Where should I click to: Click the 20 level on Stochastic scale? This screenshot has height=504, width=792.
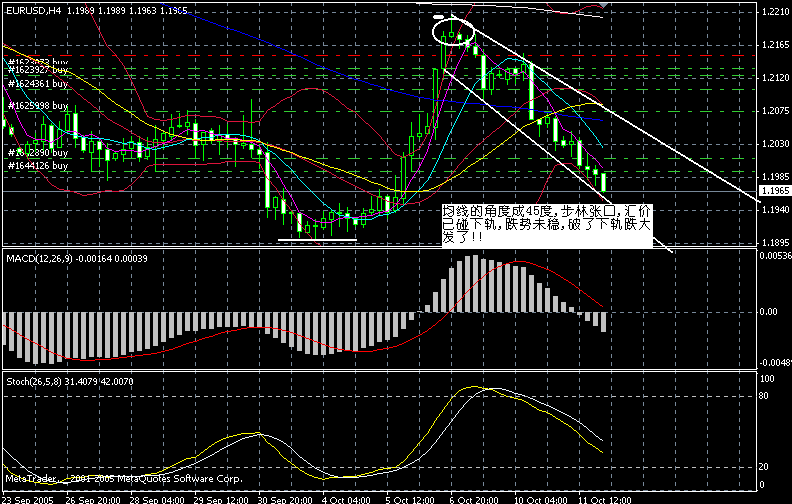coord(764,467)
